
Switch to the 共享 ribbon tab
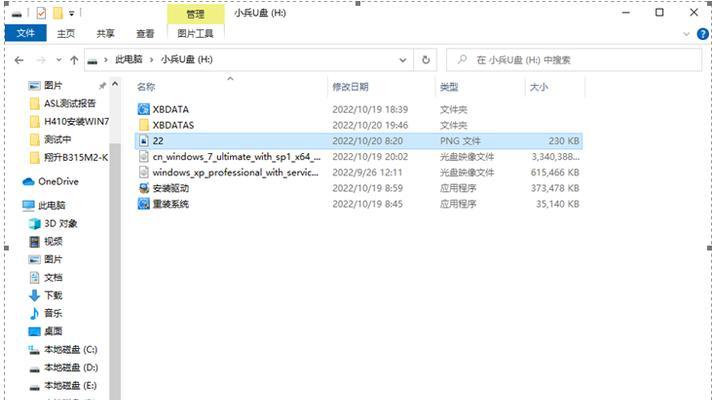[x=105, y=33]
